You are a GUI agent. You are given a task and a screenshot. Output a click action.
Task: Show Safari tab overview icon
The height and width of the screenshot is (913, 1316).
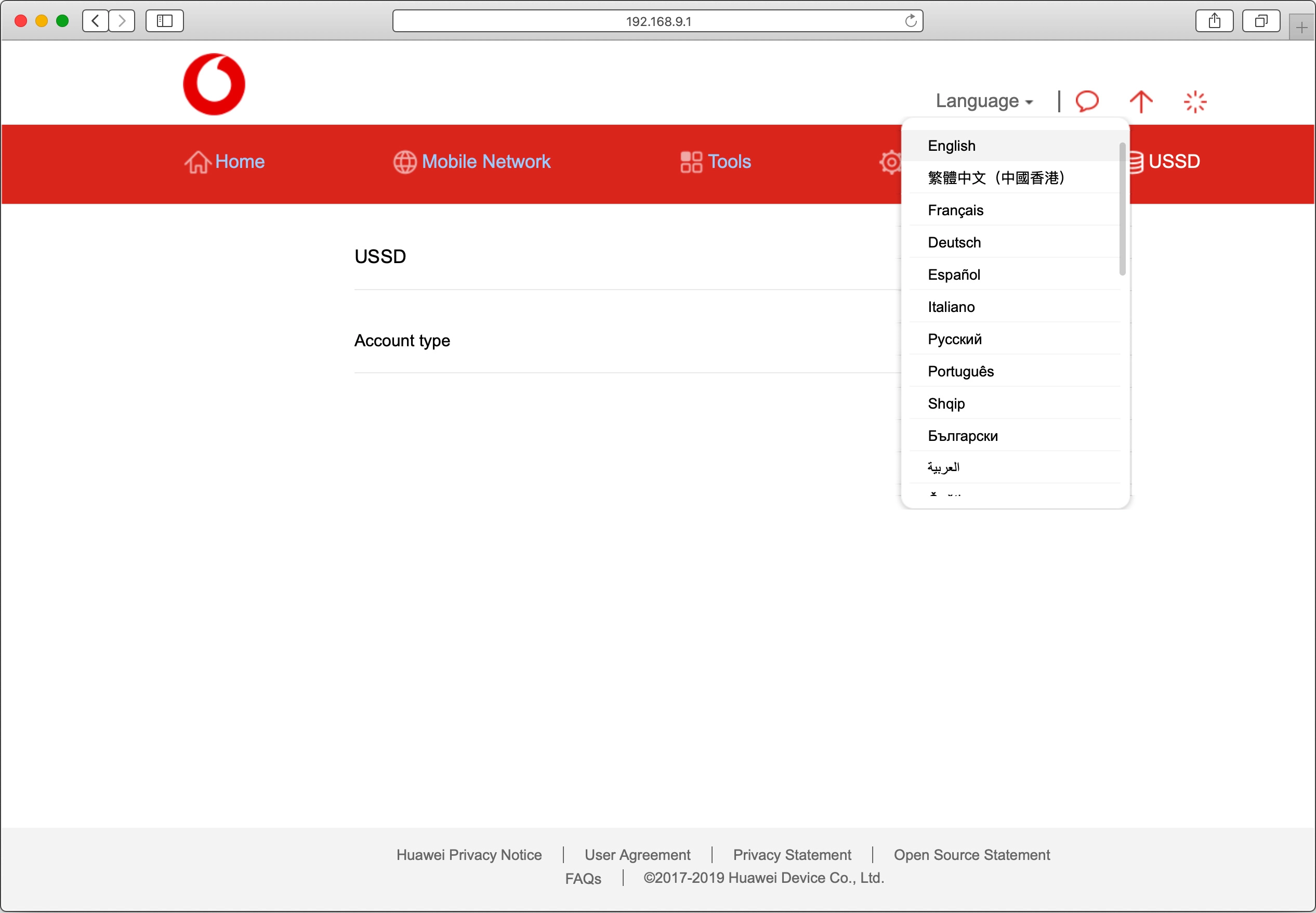pos(1260,21)
